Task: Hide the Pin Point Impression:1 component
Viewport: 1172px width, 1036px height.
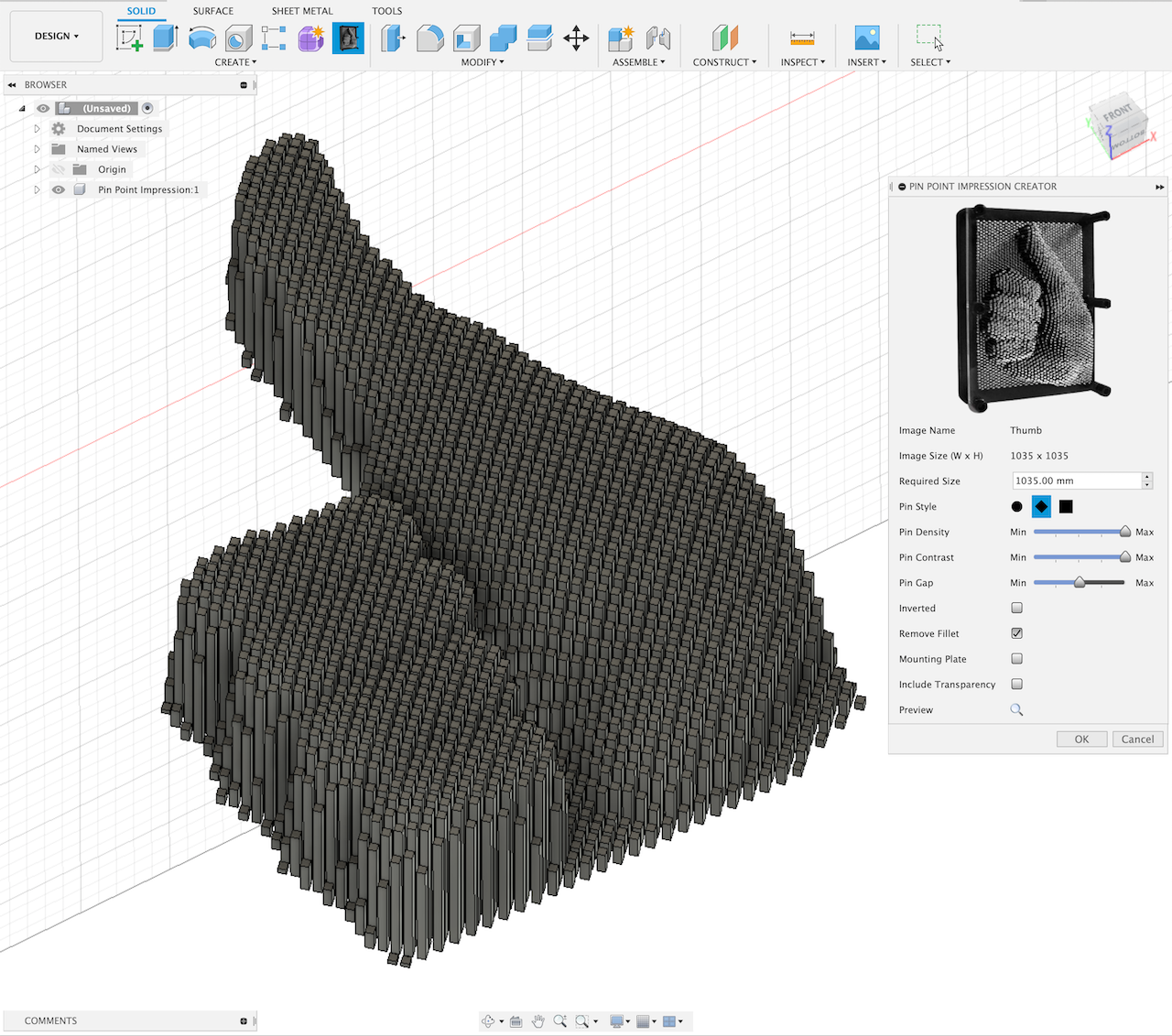Action: pos(59,190)
